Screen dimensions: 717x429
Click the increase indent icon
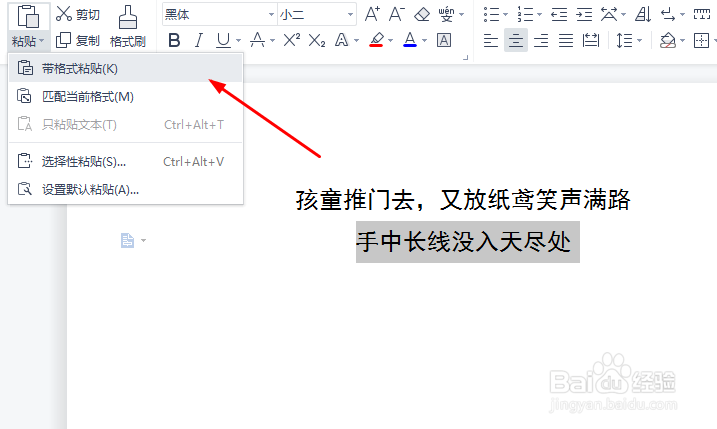click(x=584, y=15)
